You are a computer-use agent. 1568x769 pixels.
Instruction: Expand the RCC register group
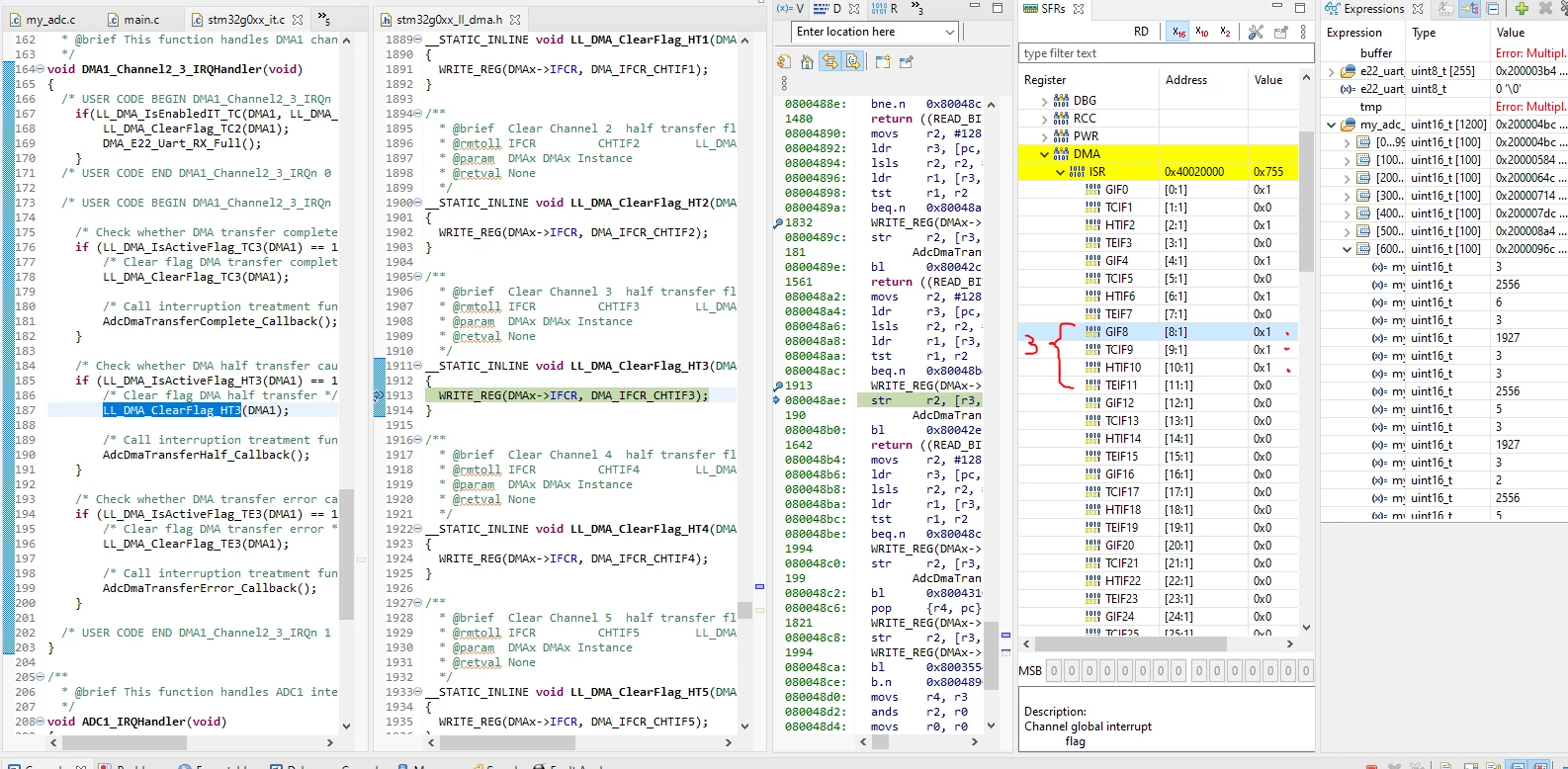click(1045, 119)
